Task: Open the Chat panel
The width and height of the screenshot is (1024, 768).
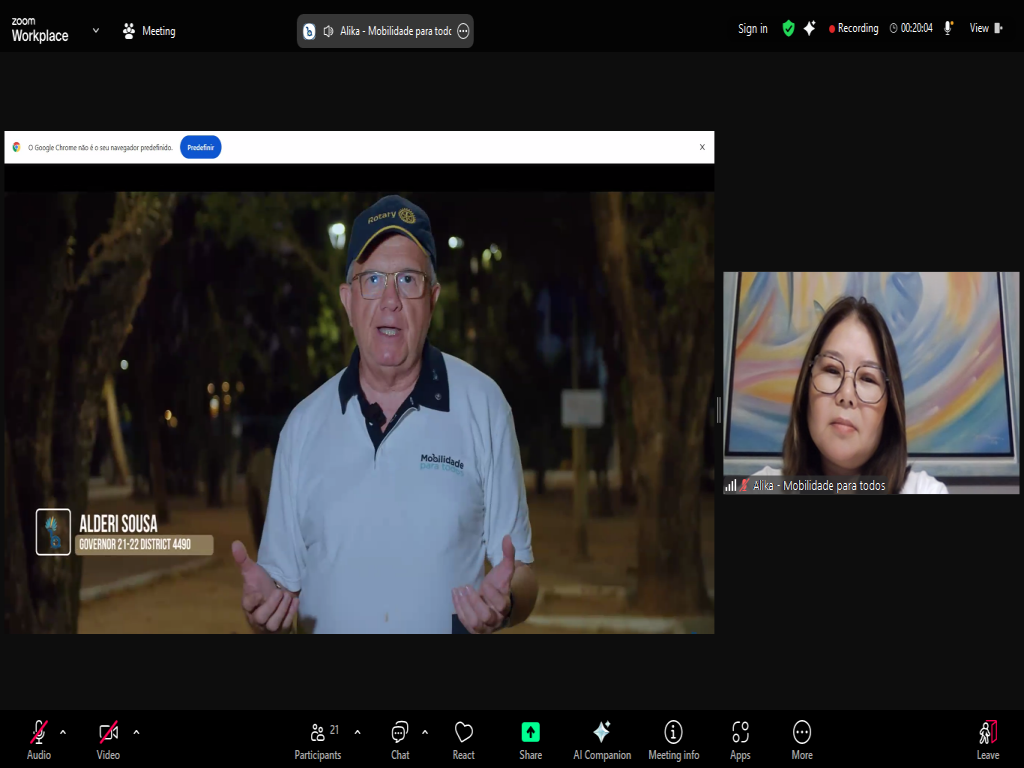Action: point(400,739)
